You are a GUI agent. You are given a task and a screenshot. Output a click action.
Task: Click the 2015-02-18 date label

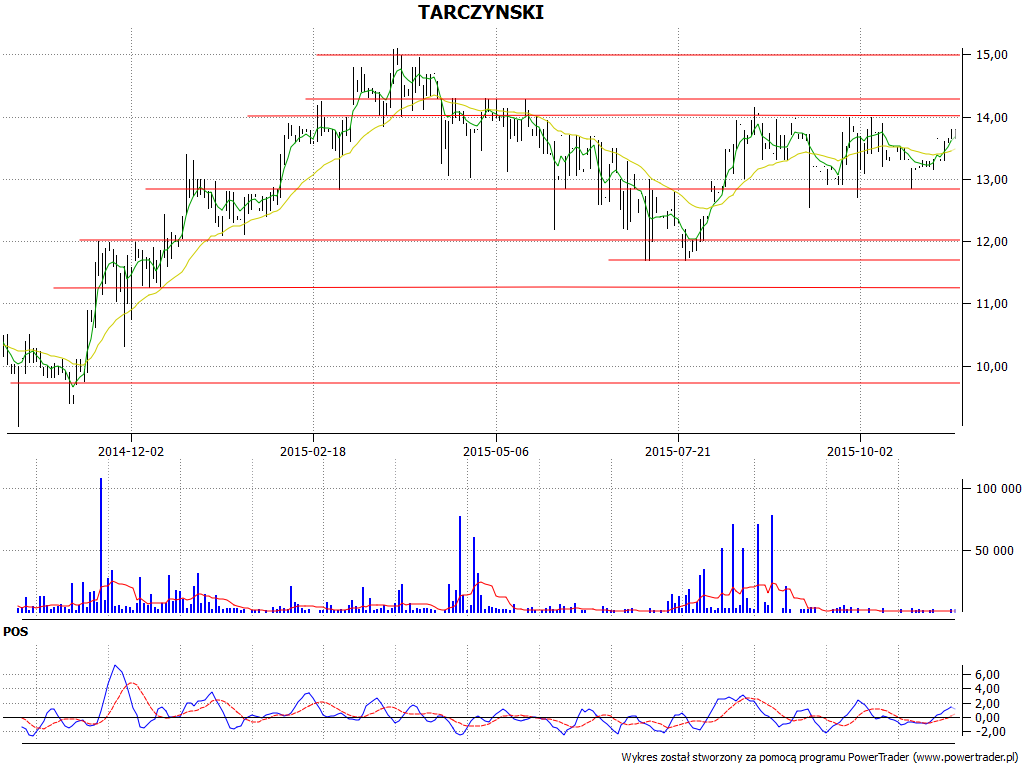(x=313, y=451)
